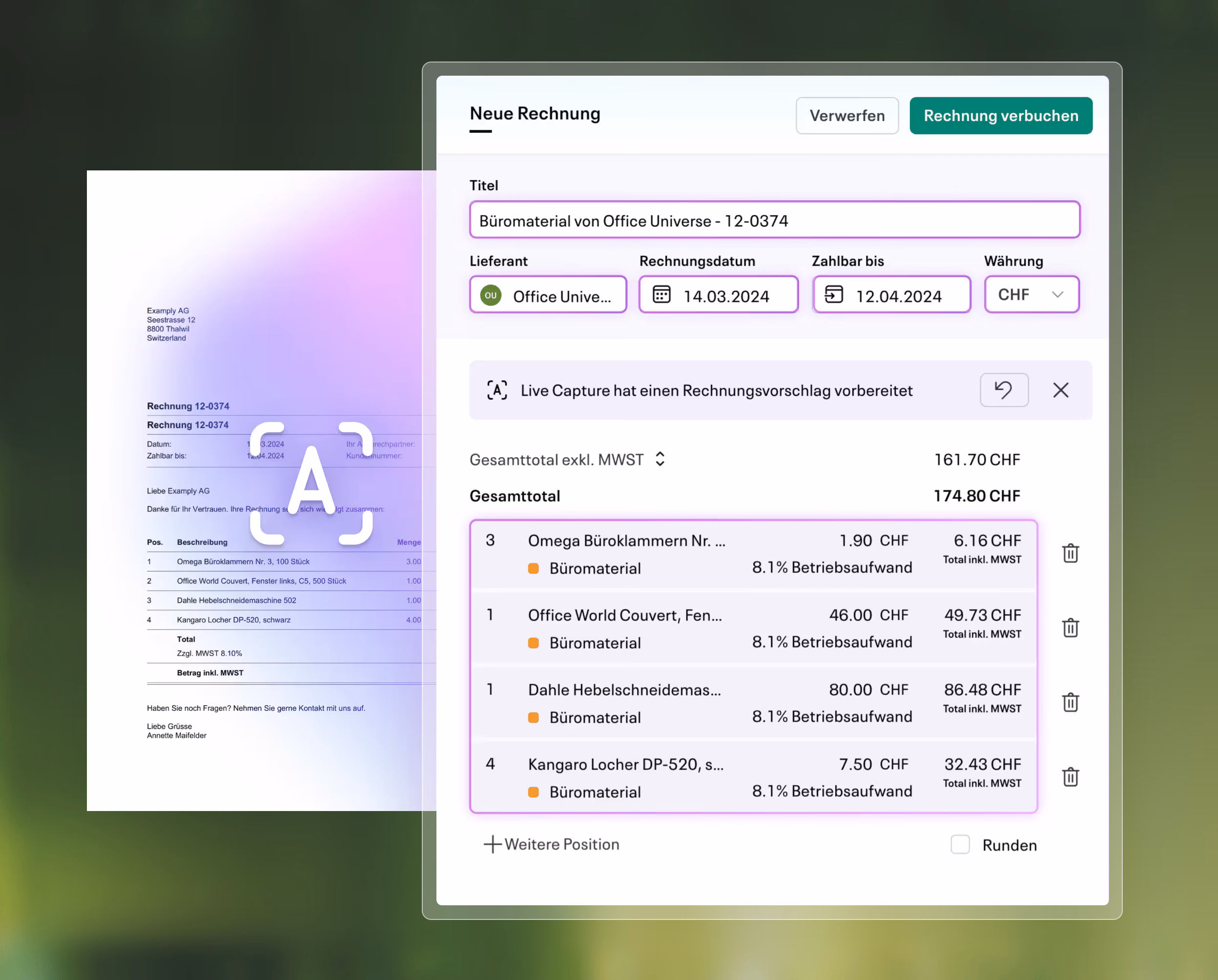
Task: Click the Gesamttotal 174.80 CHF value
Action: [x=976, y=496]
